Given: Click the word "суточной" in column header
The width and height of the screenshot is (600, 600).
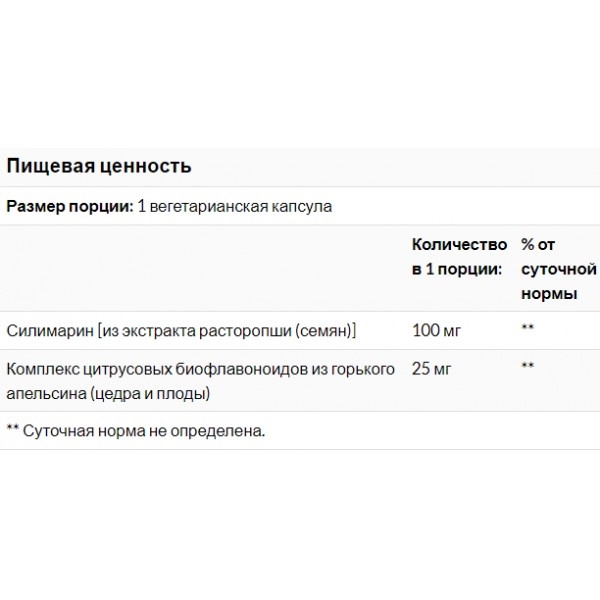Looking at the screenshot, I should [559, 269].
